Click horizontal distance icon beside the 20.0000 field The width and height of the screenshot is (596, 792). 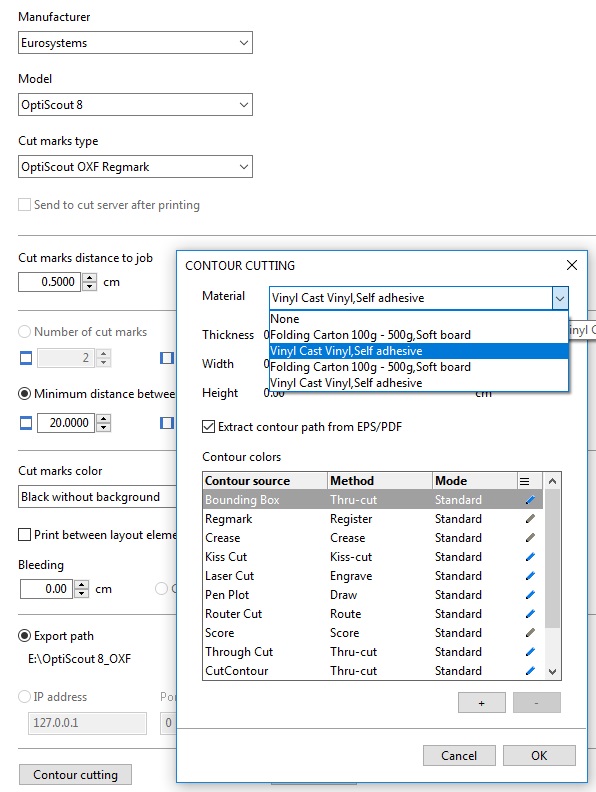(26, 423)
